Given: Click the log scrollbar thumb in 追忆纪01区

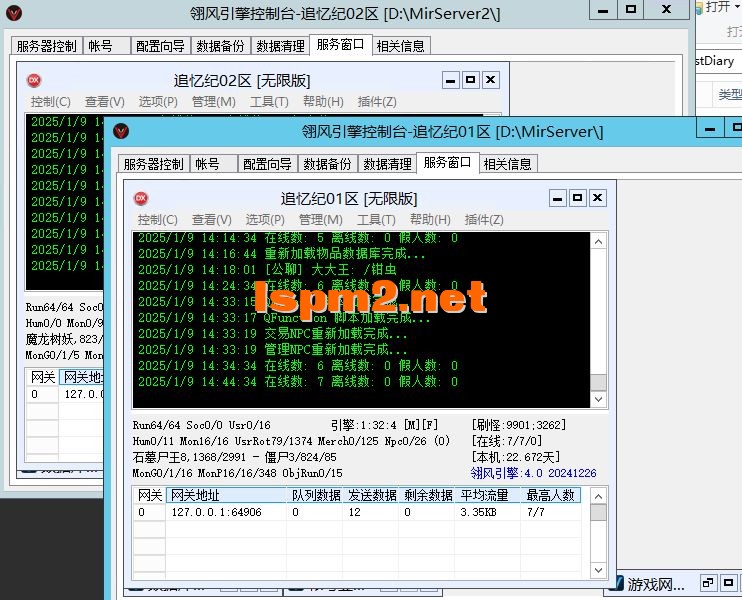Looking at the screenshot, I should 599,382.
